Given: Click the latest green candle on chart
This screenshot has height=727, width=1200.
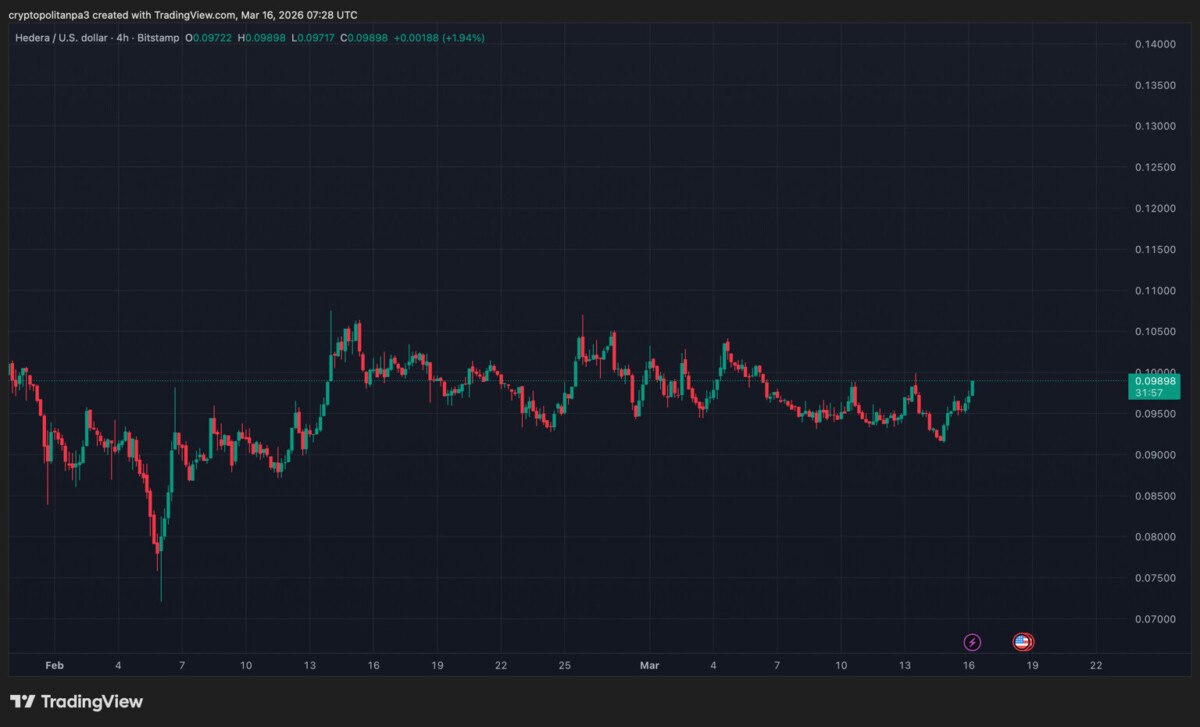Looking at the screenshot, I should click(972, 388).
